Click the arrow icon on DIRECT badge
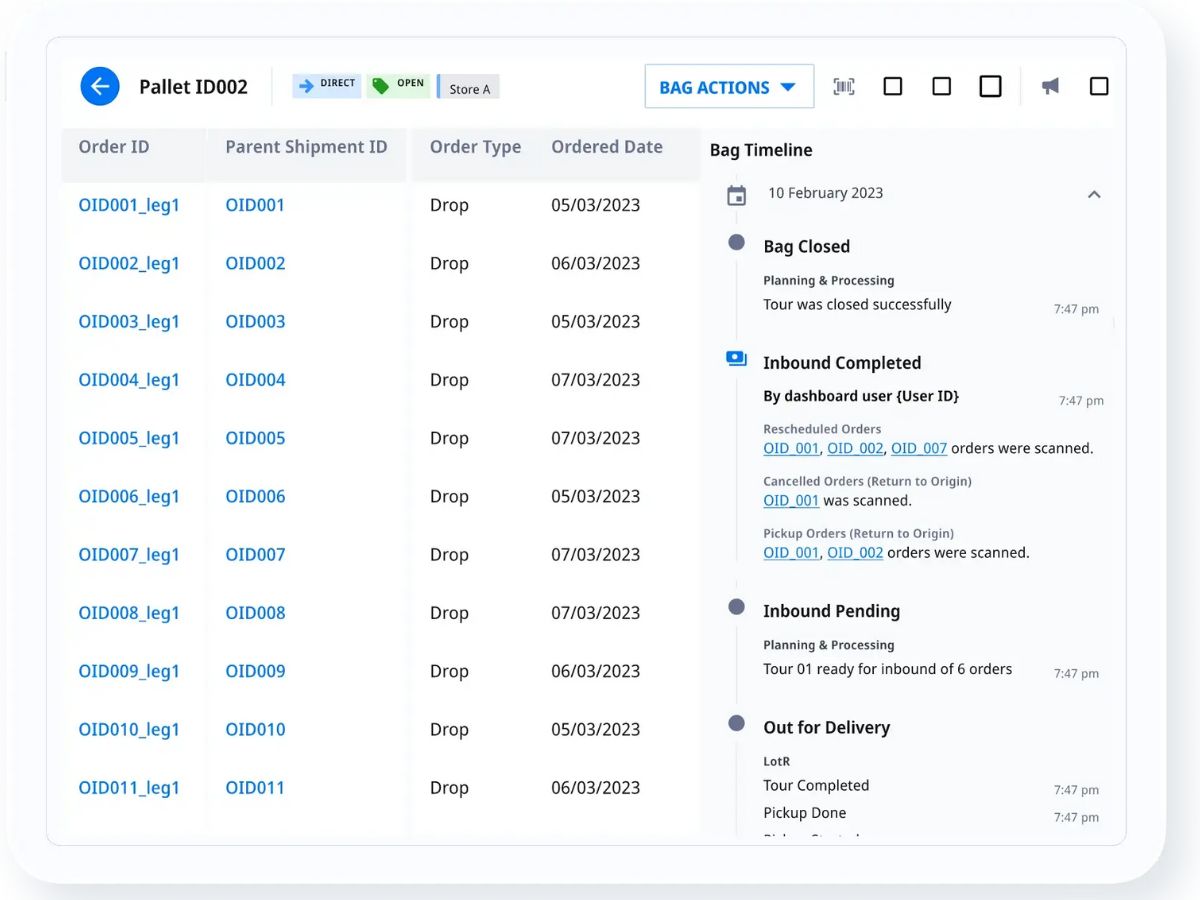 306,86
